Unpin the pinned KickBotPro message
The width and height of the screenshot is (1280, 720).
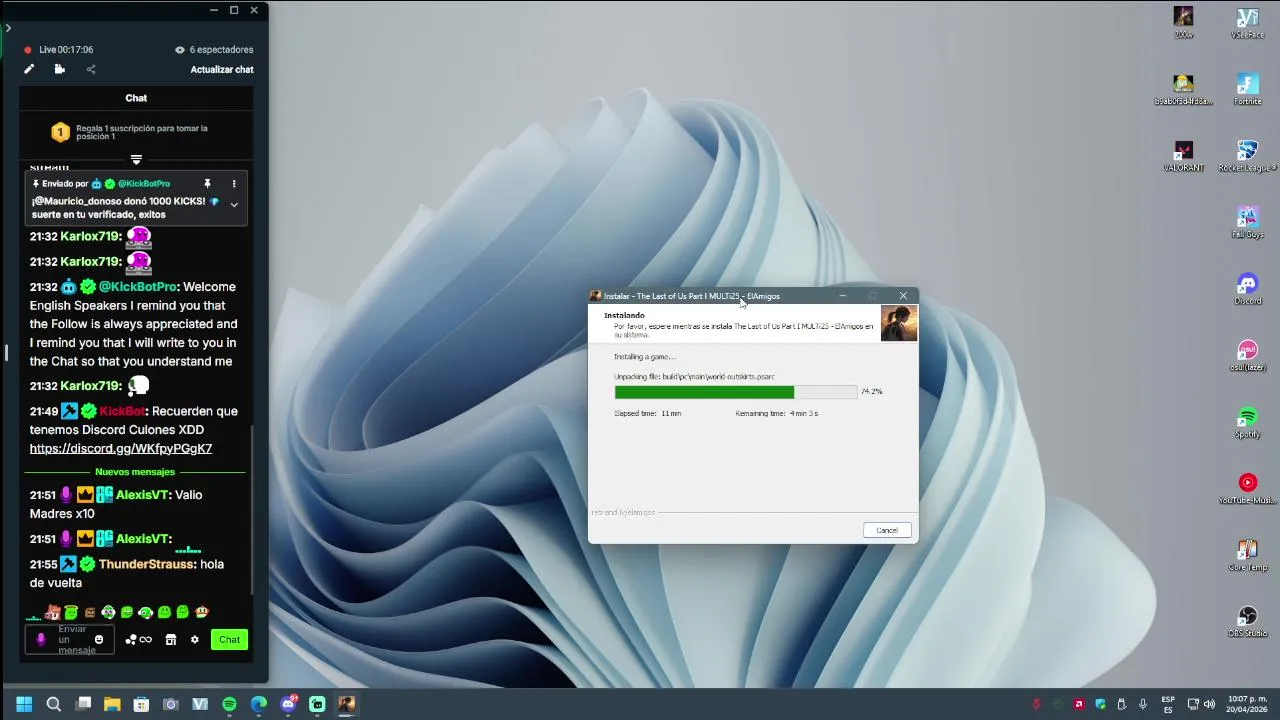coord(208,184)
